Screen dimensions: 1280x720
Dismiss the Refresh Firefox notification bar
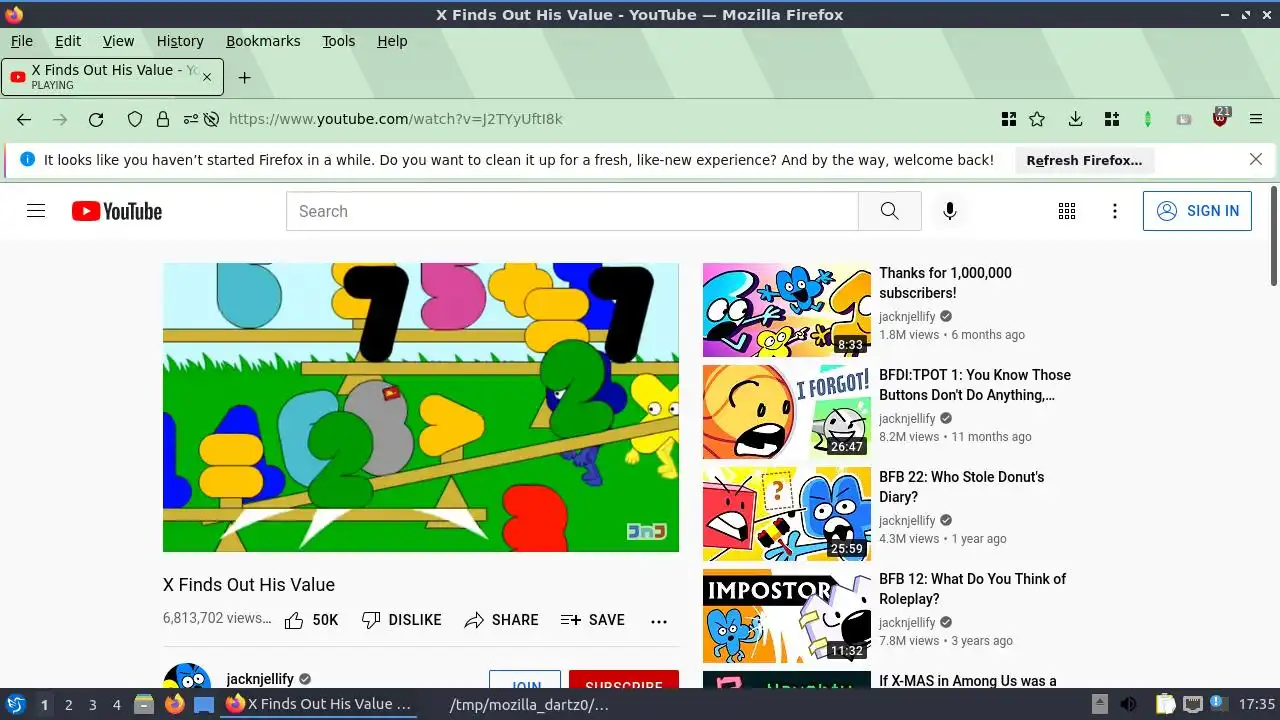coord(1256,160)
